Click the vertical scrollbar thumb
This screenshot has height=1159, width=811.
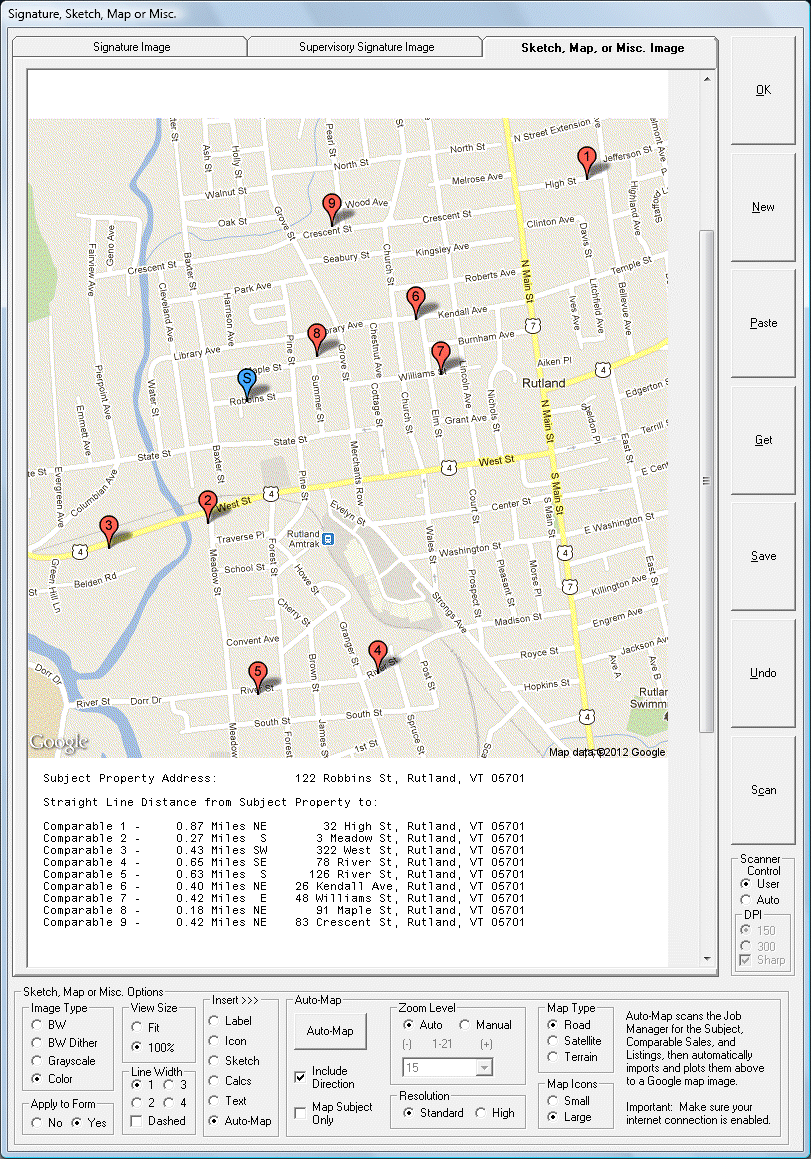pos(707,480)
